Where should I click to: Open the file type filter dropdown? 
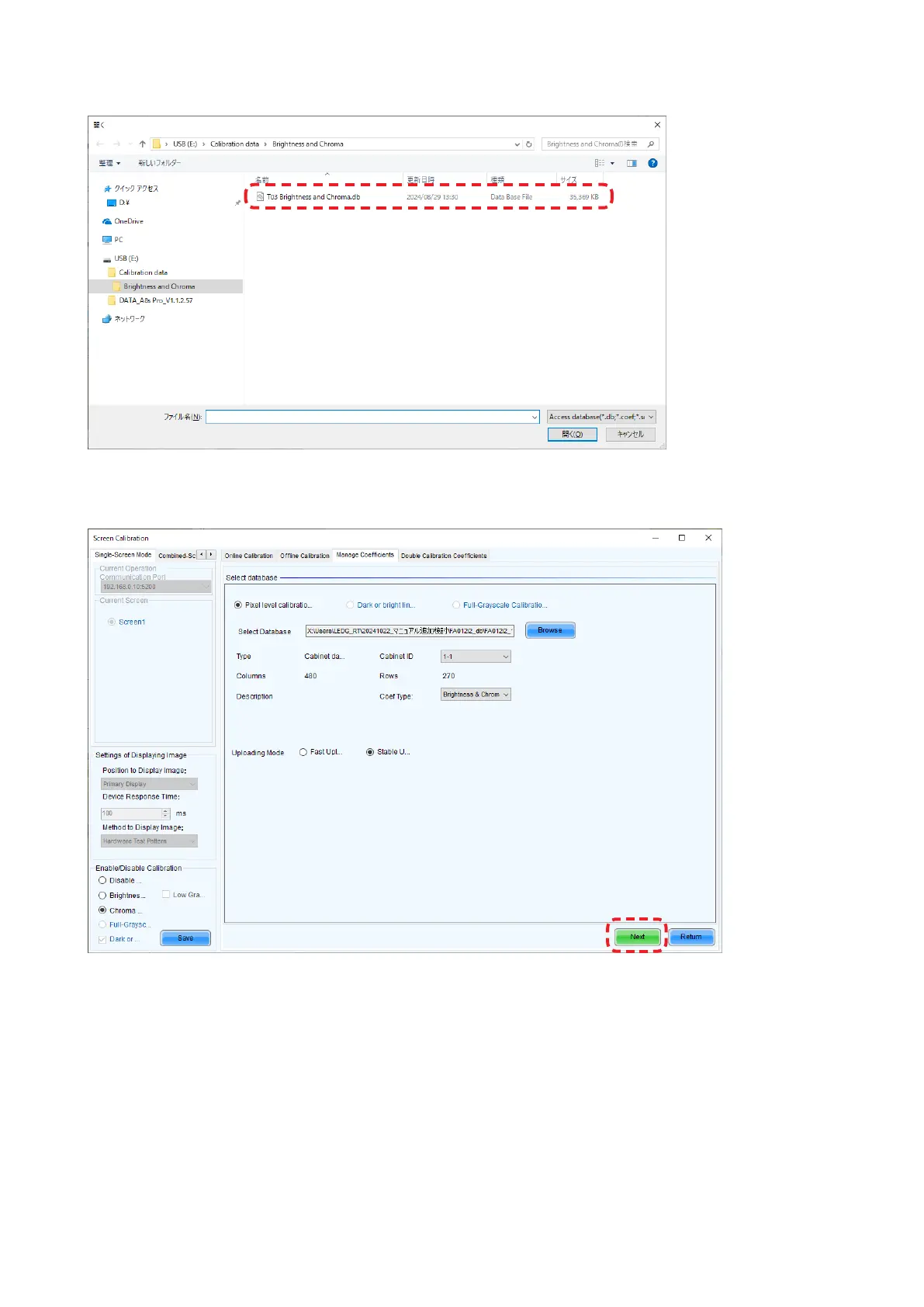pyautogui.click(x=601, y=417)
